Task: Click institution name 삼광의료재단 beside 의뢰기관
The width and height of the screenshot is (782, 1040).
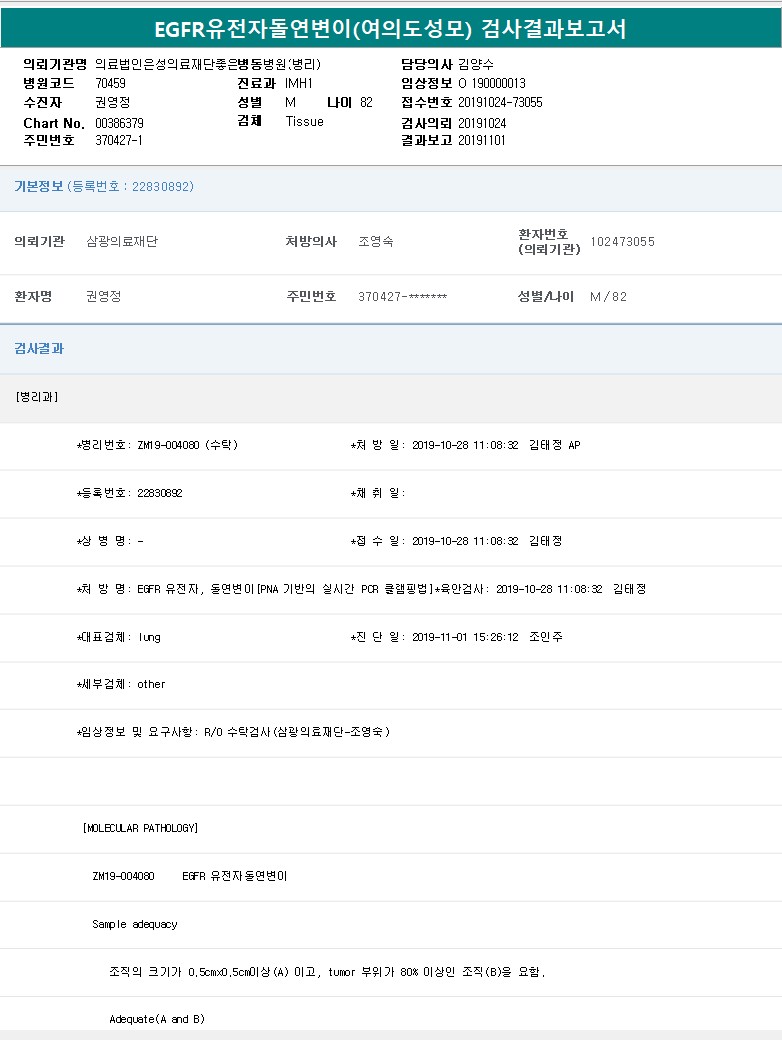Action: pos(122,241)
